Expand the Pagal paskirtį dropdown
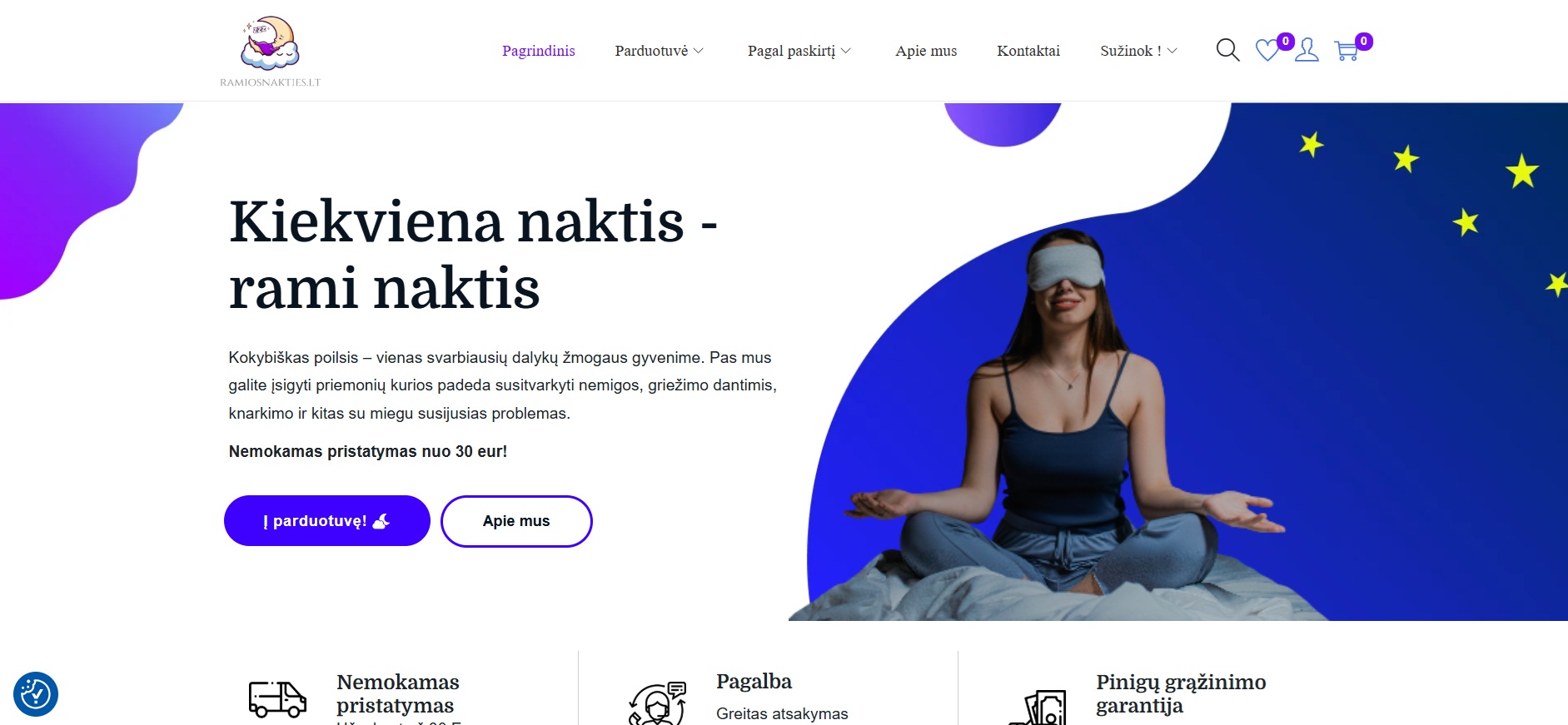The image size is (1568, 725). click(x=799, y=51)
